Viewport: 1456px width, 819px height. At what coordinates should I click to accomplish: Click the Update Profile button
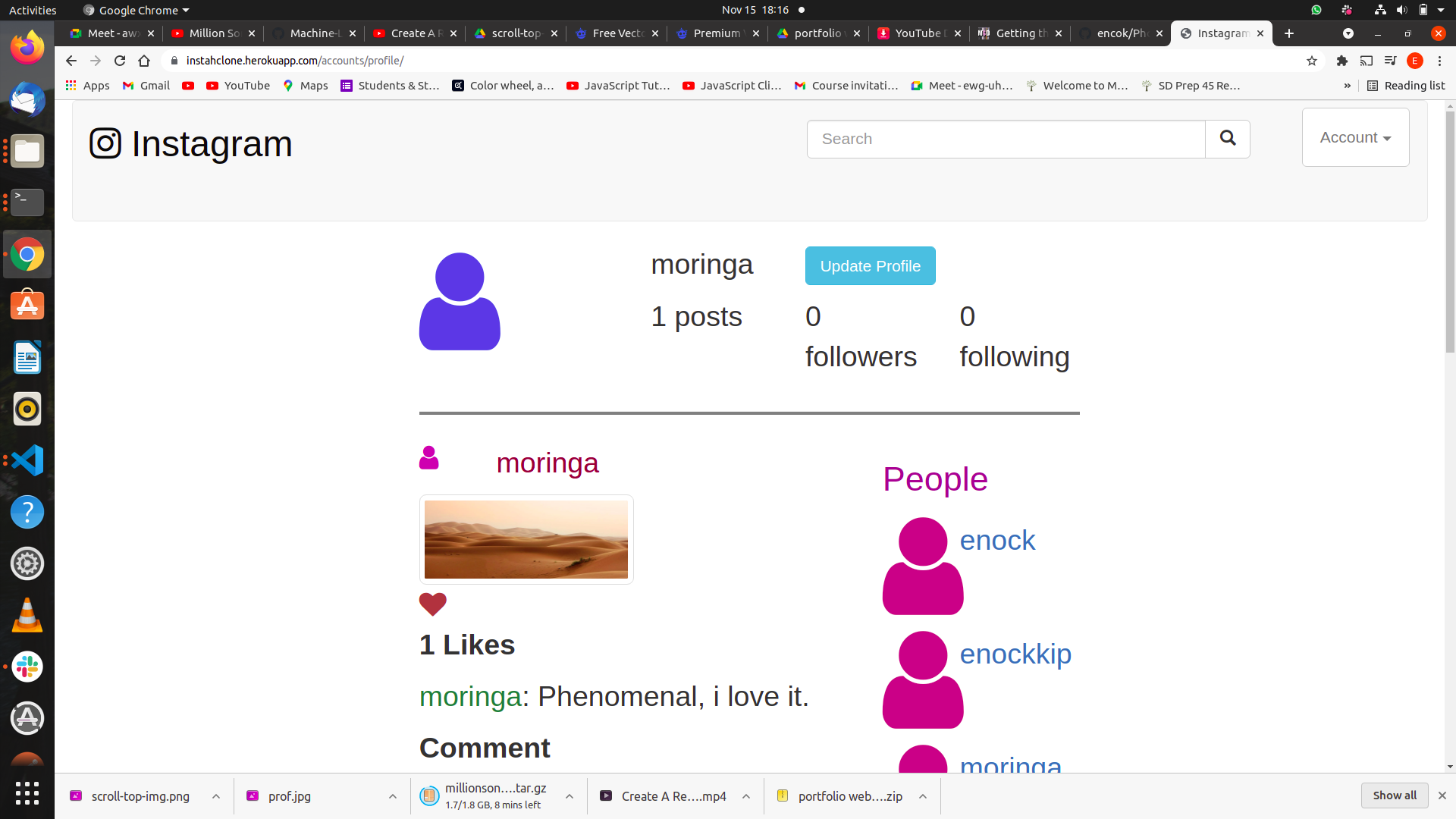pyautogui.click(x=870, y=266)
